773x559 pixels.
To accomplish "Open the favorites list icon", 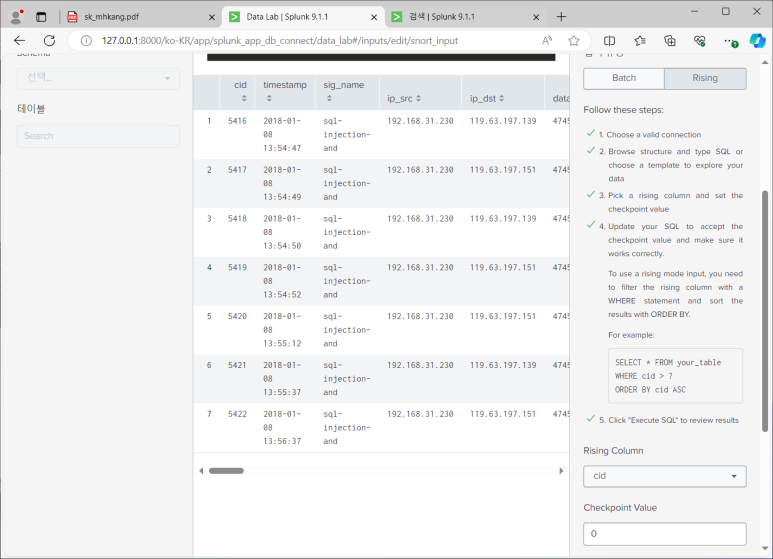I will [640, 40].
